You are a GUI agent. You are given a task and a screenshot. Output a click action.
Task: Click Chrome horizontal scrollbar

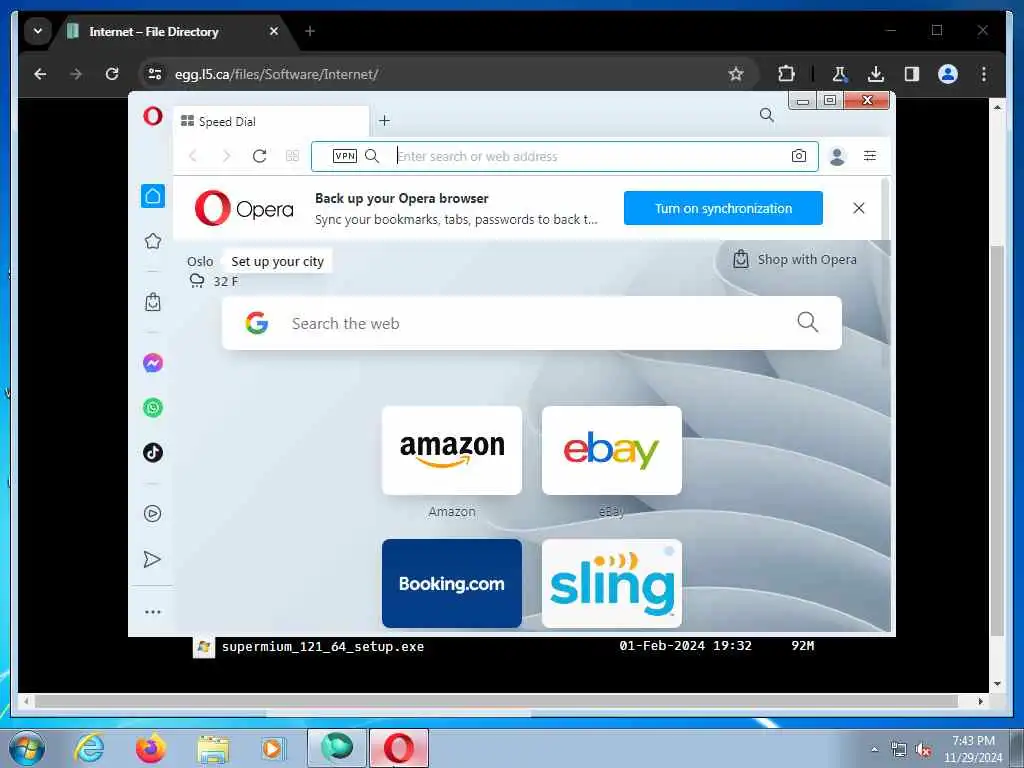click(x=496, y=701)
